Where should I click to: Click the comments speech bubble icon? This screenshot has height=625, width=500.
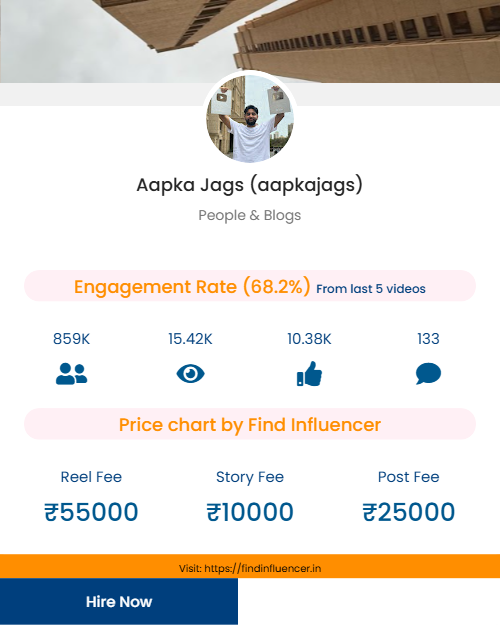(x=428, y=373)
